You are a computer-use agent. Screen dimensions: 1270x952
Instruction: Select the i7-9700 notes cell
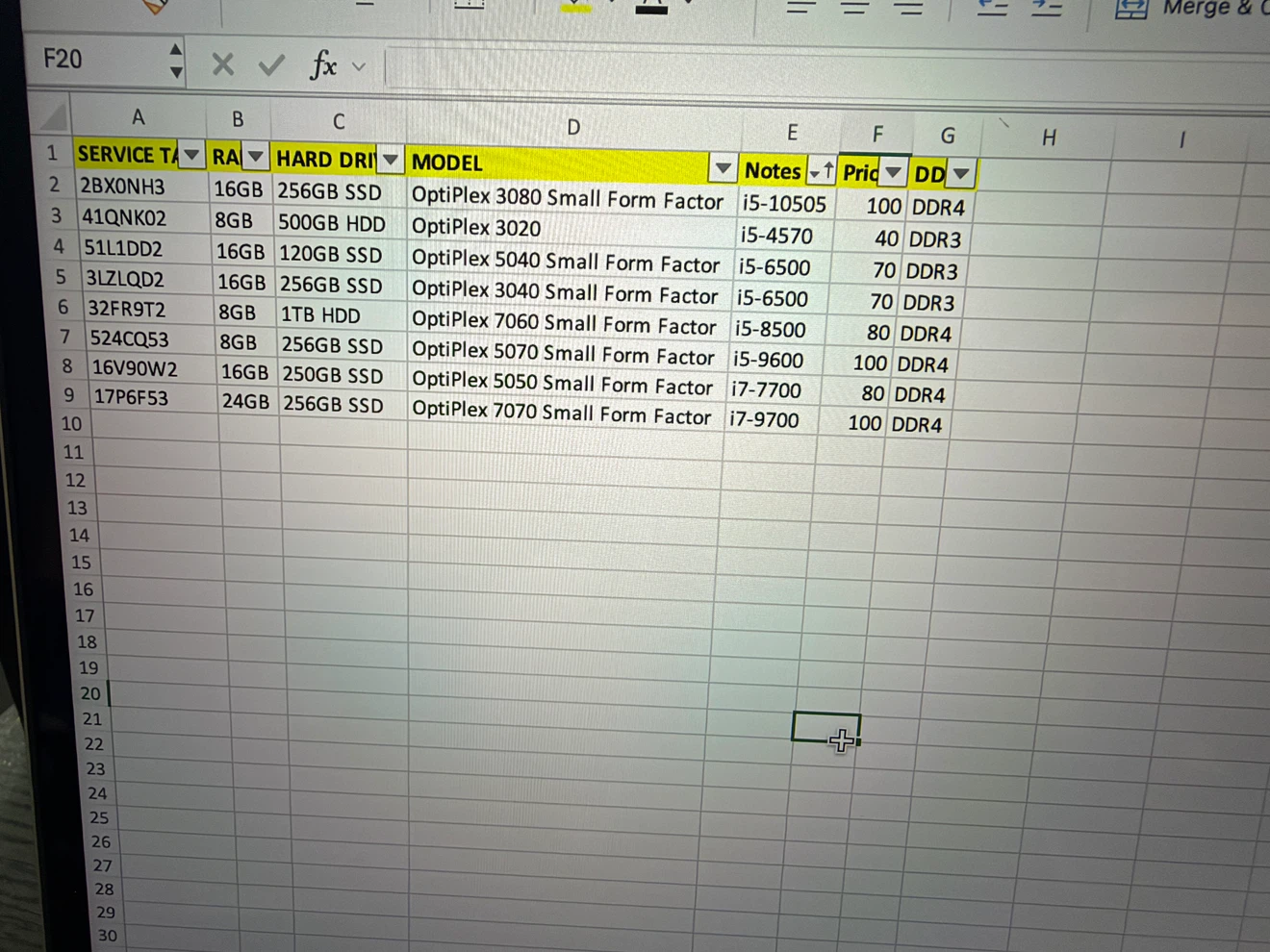click(x=772, y=420)
